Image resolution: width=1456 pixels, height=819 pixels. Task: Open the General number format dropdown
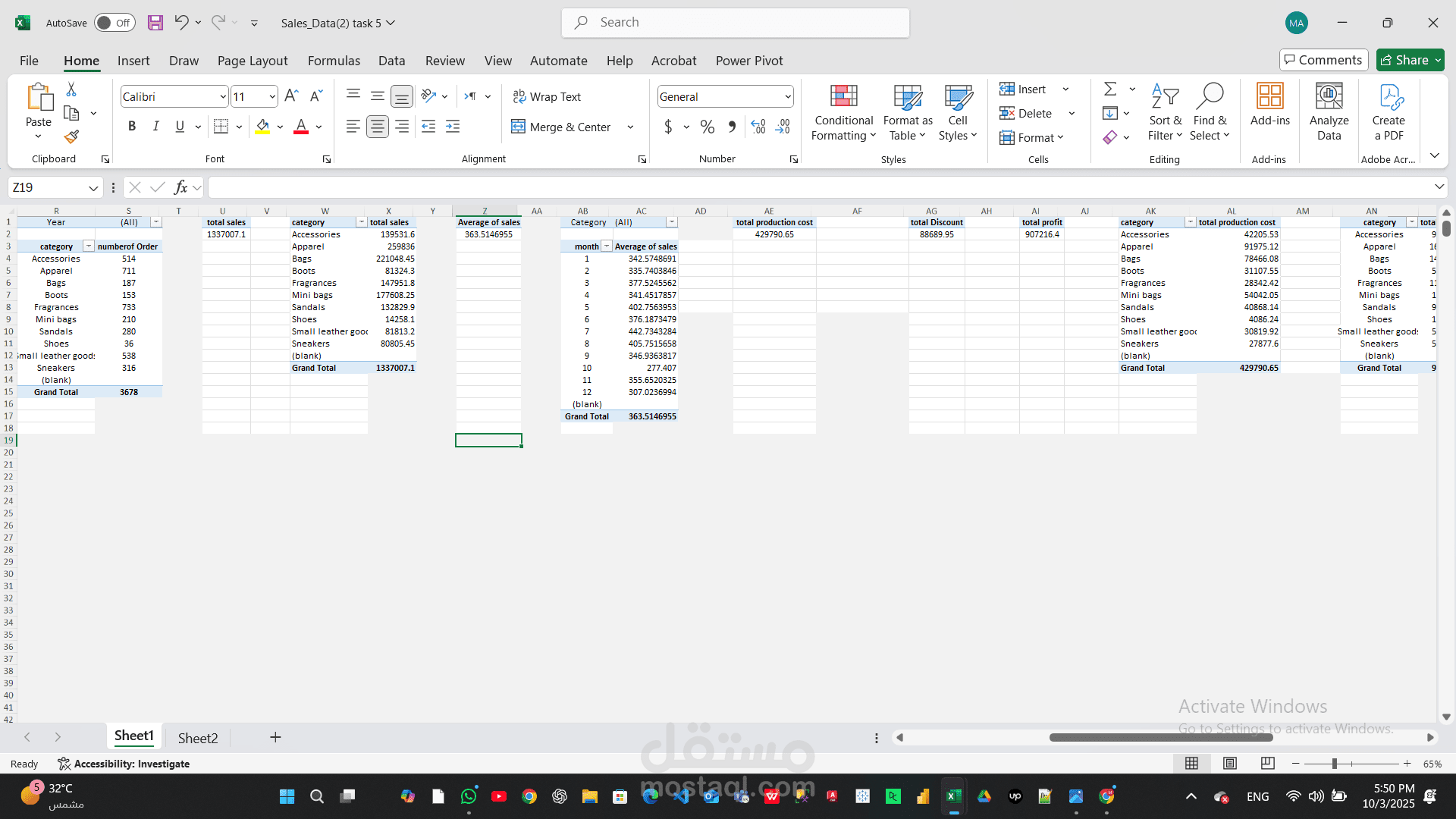click(787, 96)
